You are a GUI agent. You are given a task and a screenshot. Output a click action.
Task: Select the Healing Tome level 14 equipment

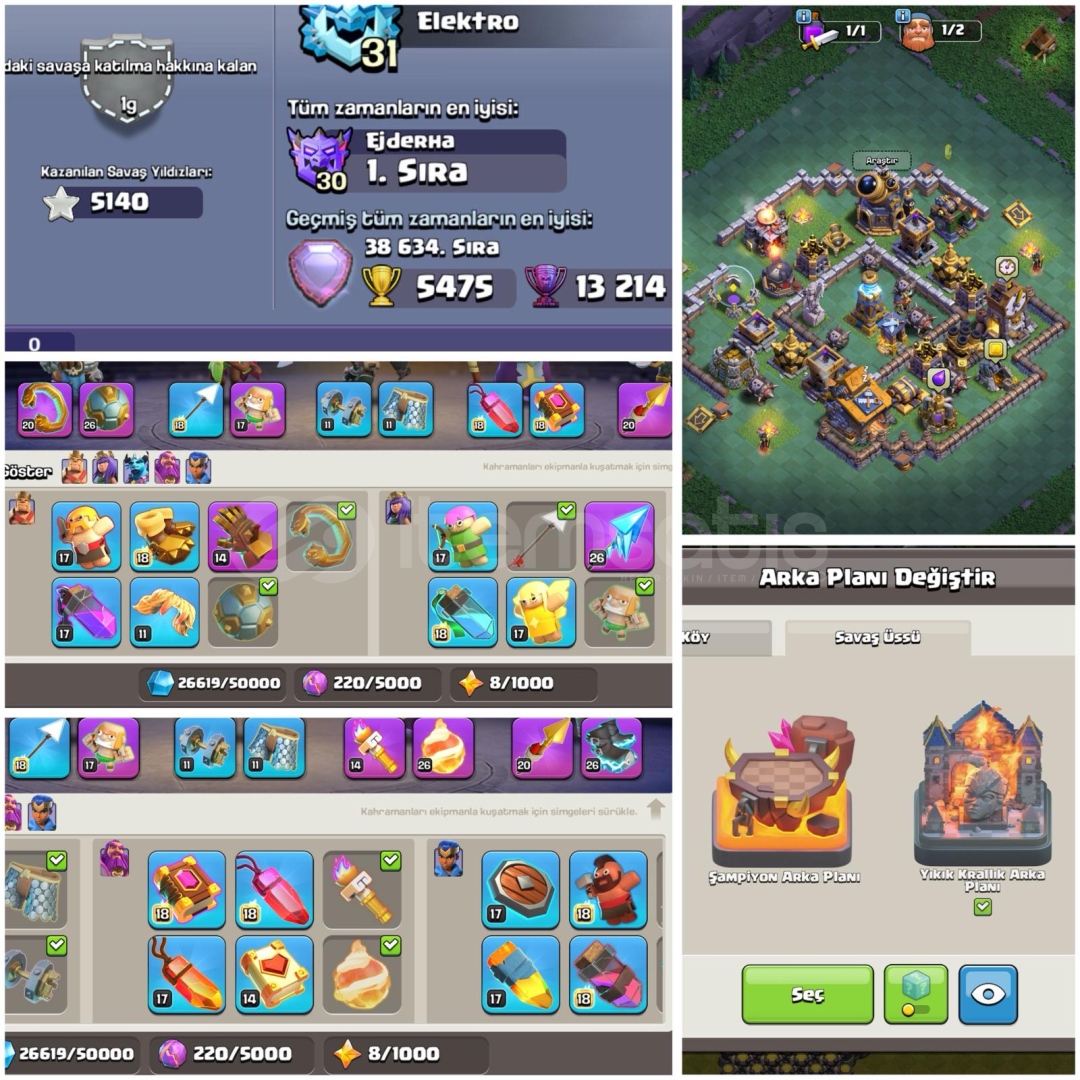click(x=274, y=975)
